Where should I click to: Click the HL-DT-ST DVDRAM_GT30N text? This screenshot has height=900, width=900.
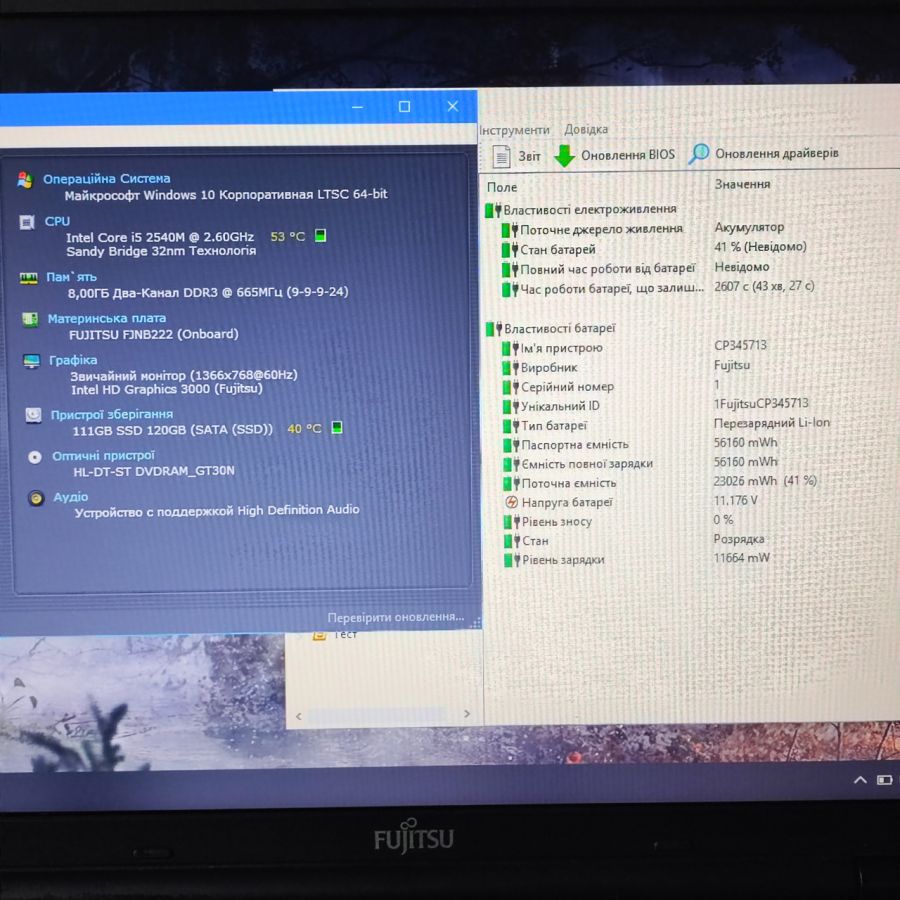[x=154, y=471]
